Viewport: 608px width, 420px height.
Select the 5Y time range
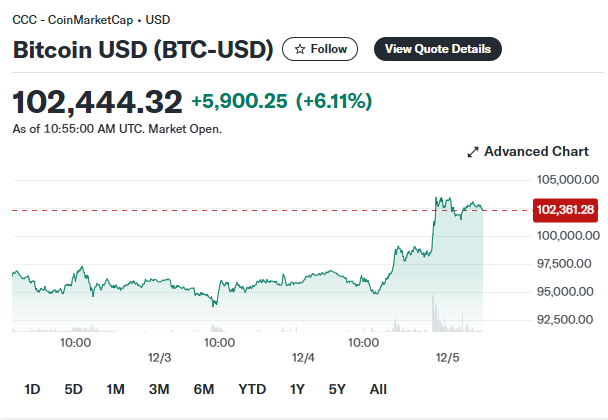point(337,389)
